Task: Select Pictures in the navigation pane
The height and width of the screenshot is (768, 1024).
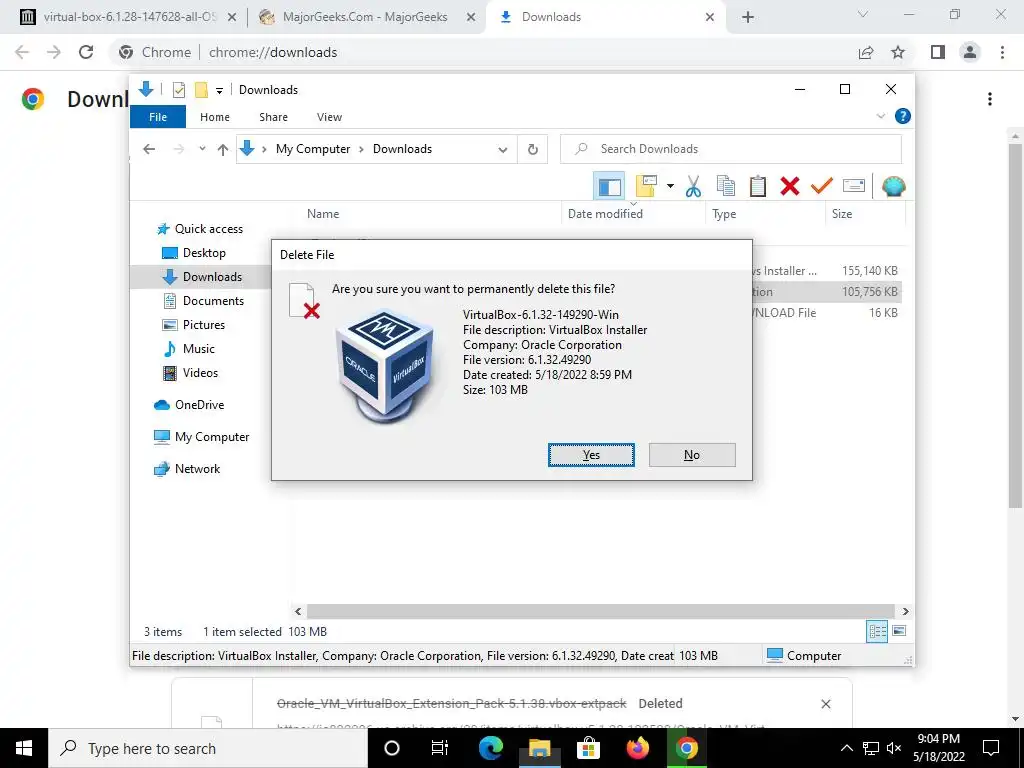Action: pyautogui.click(x=193, y=325)
